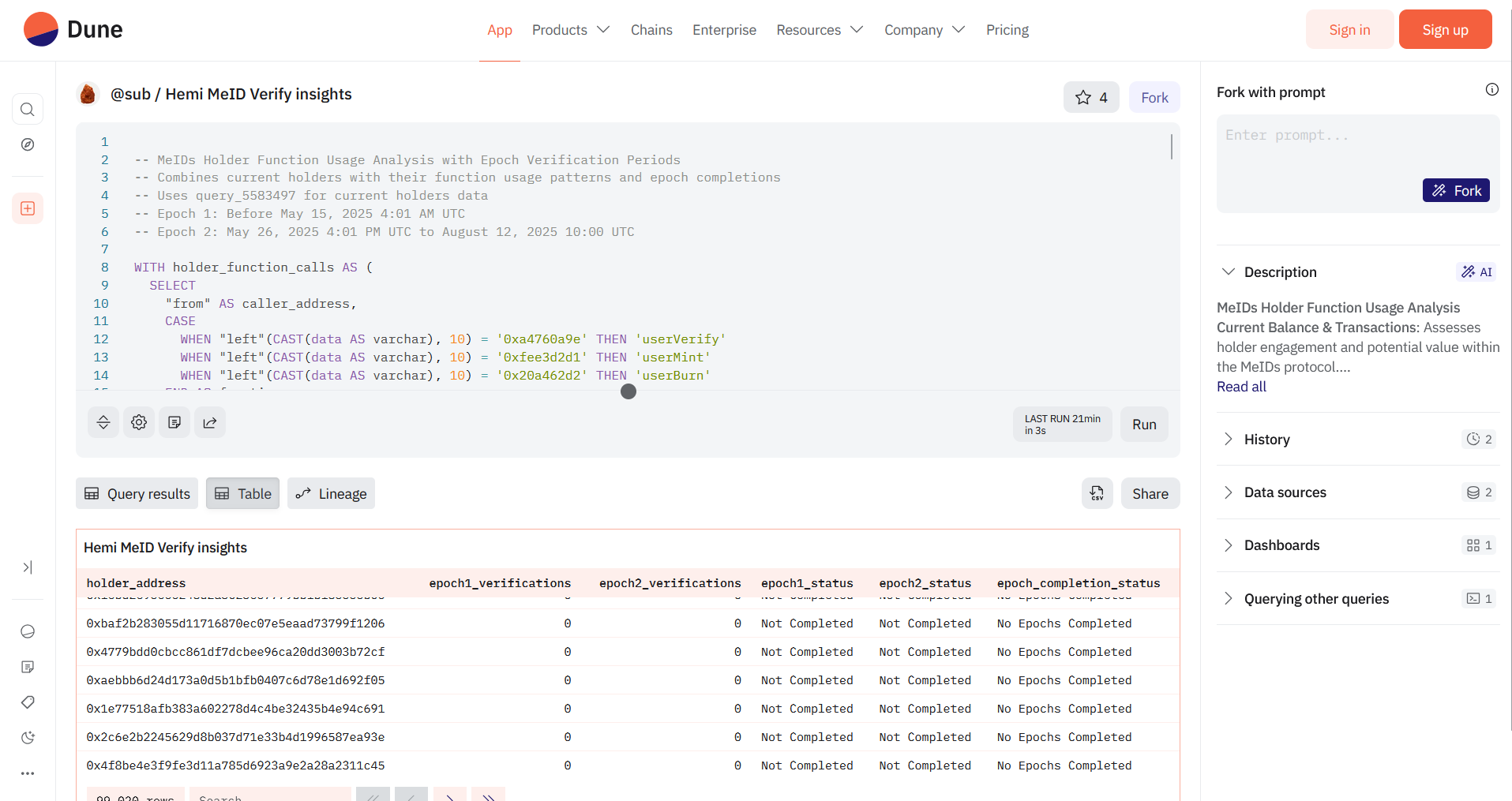Click Read all in the description

click(1241, 387)
